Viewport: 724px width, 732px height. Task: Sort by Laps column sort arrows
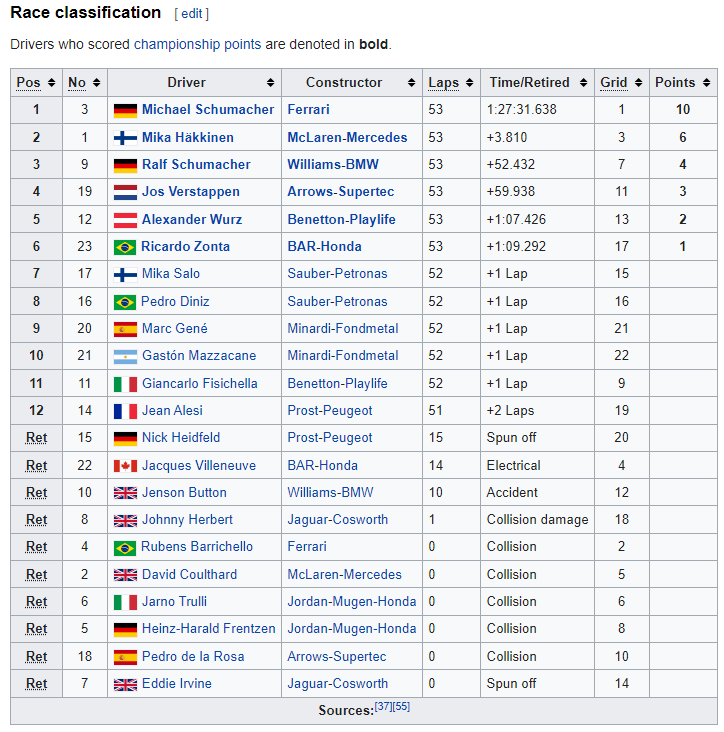[x=470, y=83]
